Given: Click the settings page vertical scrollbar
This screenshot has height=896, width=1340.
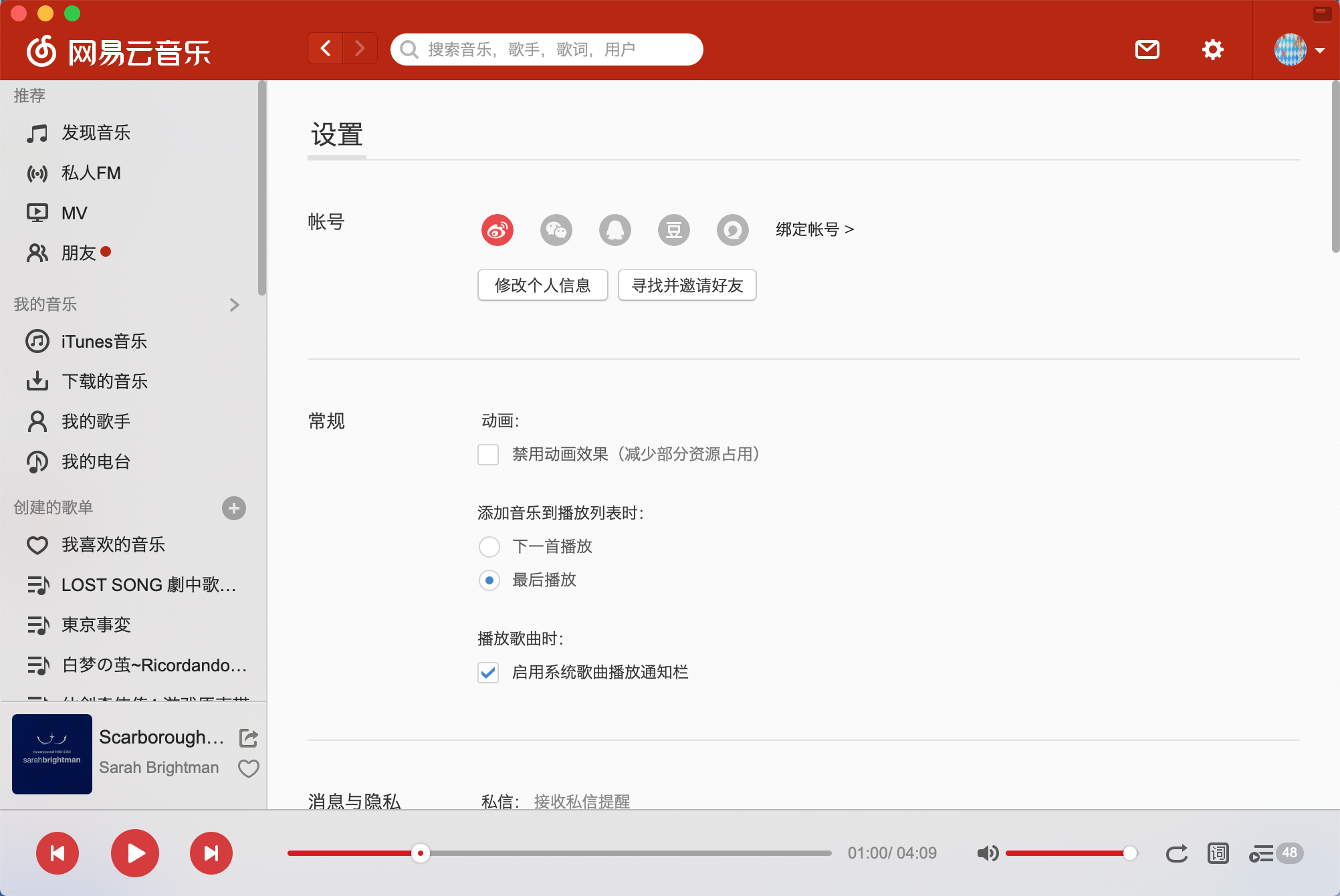Looking at the screenshot, I should click(x=1335, y=167).
